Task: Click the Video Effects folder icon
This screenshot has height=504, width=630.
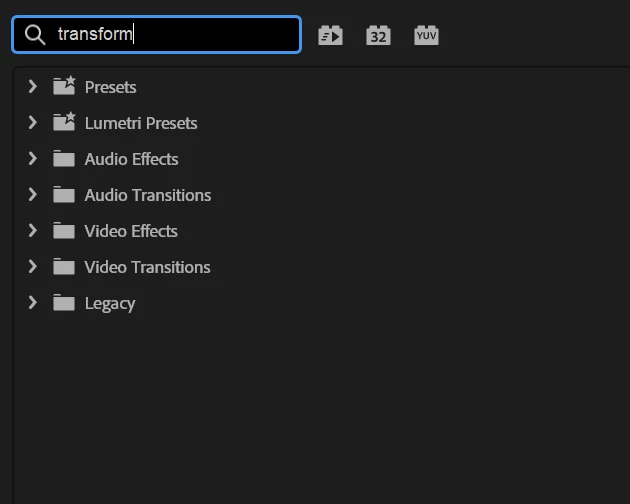Action: (64, 231)
